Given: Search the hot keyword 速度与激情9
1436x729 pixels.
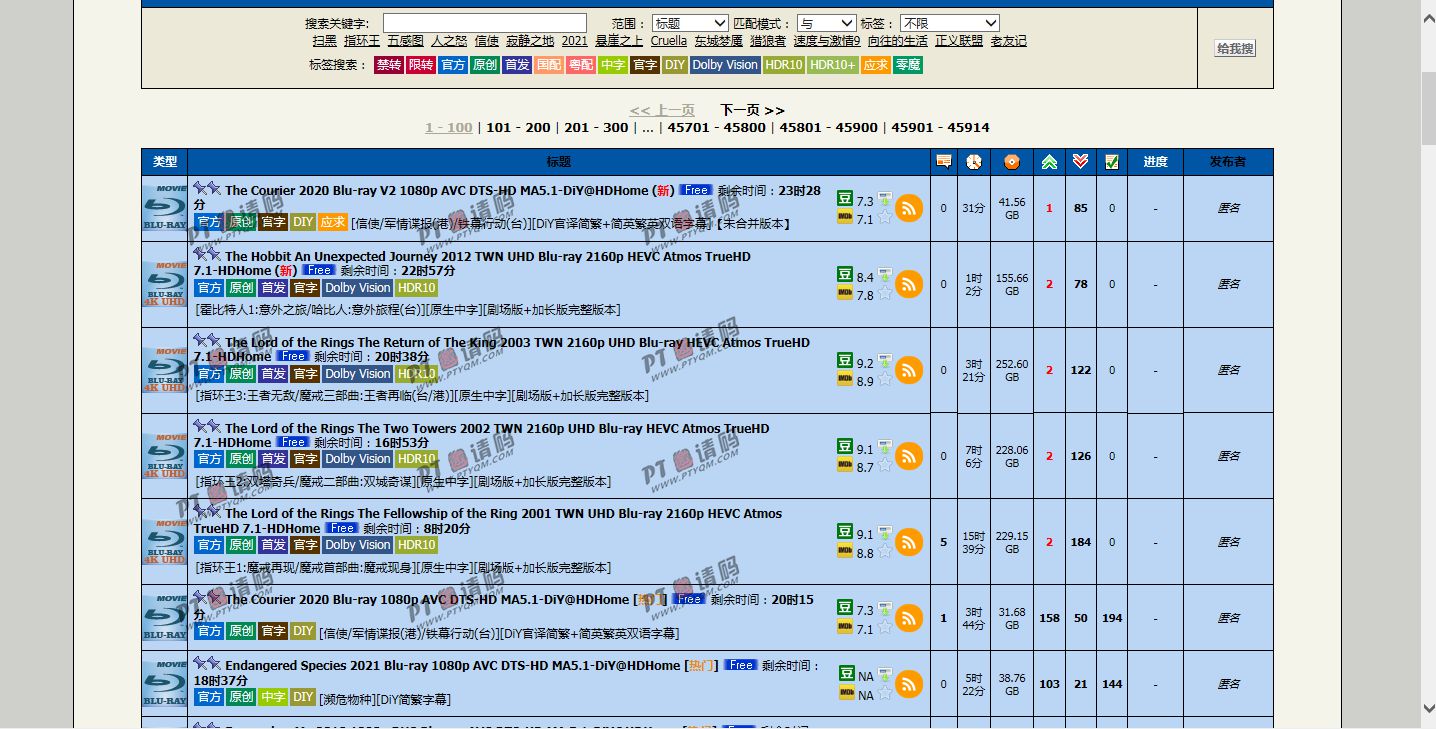Looking at the screenshot, I should (x=827, y=41).
